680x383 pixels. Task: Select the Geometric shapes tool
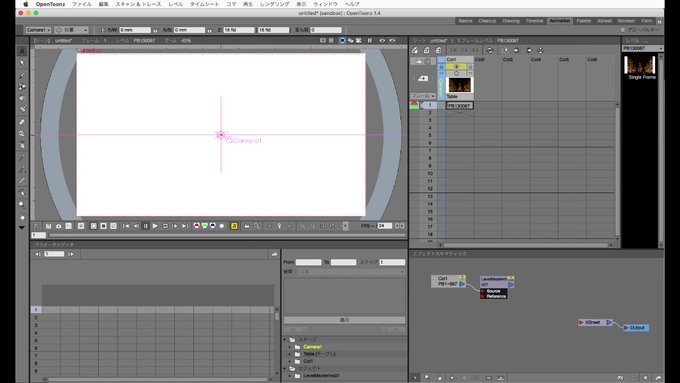point(22,87)
